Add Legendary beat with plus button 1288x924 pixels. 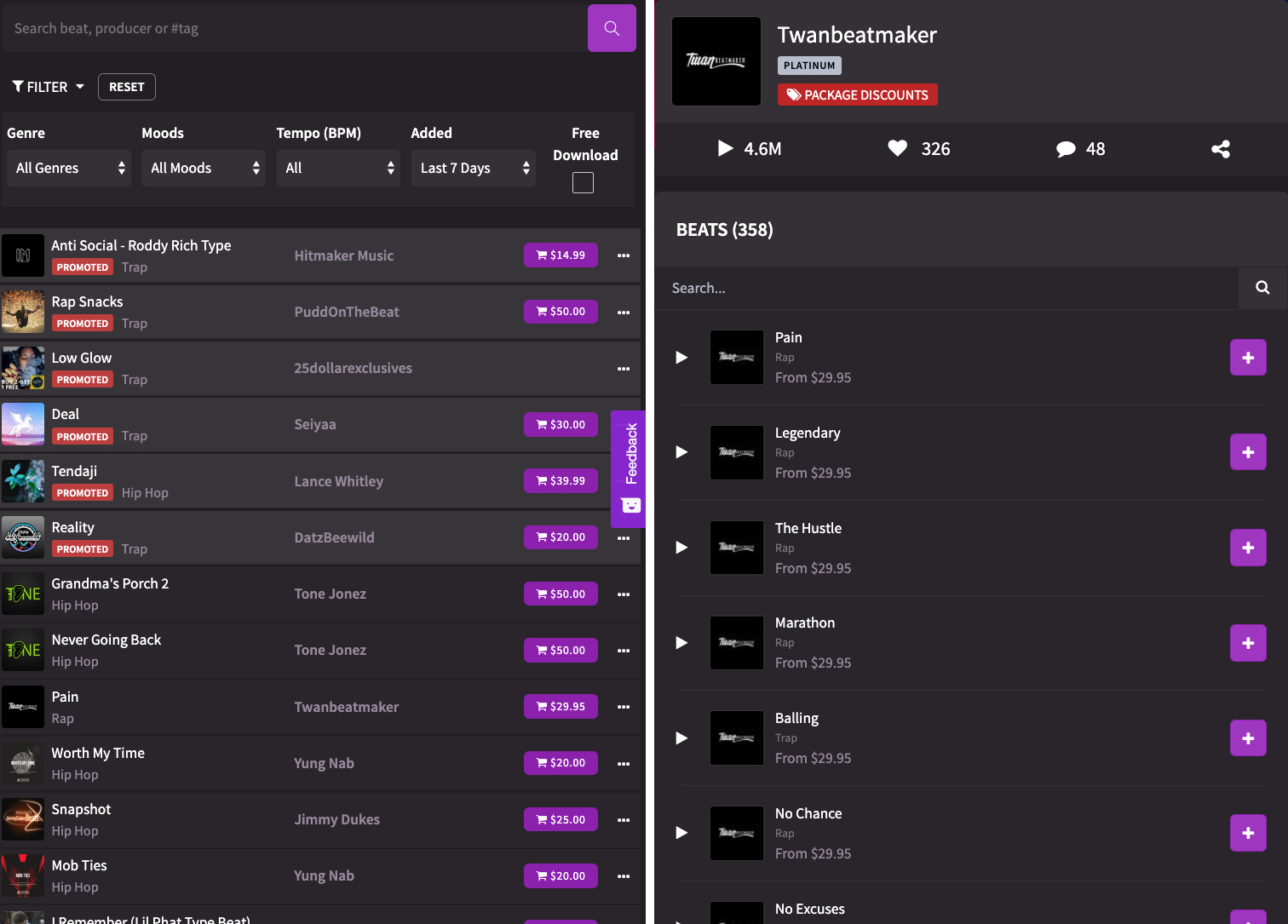tap(1248, 452)
